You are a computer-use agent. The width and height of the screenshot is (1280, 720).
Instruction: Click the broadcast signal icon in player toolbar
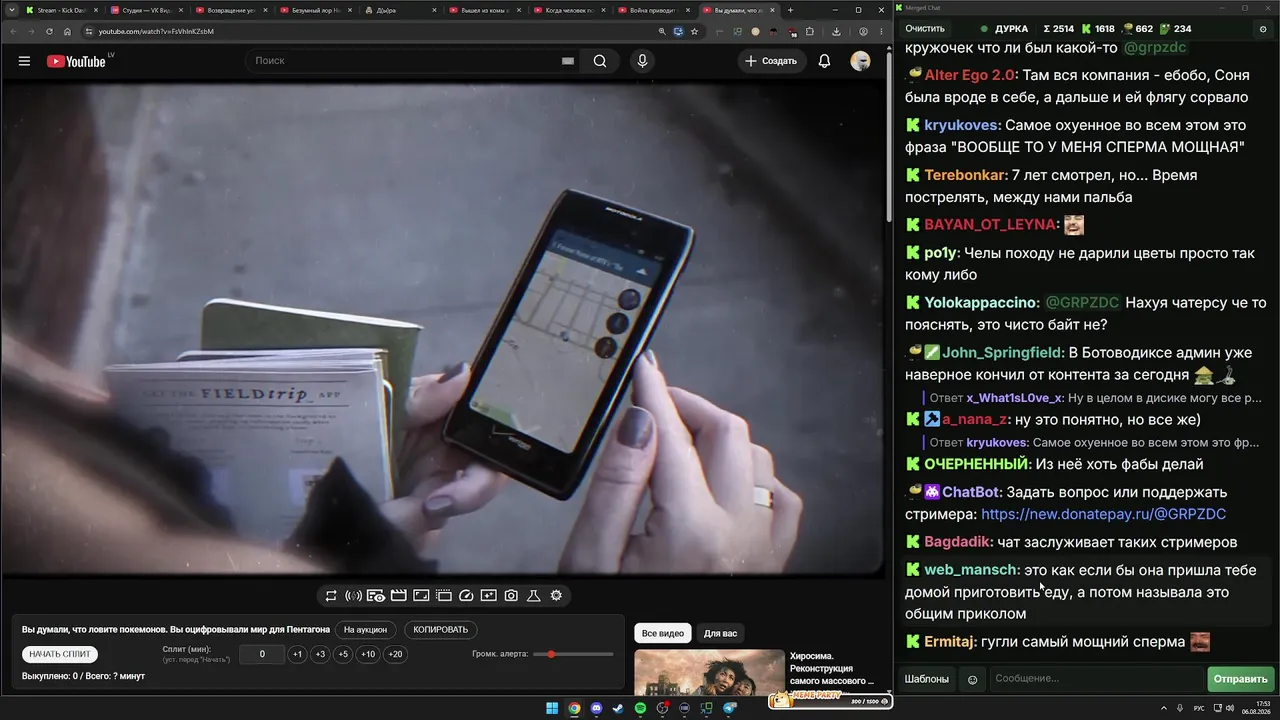pyautogui.click(x=353, y=596)
